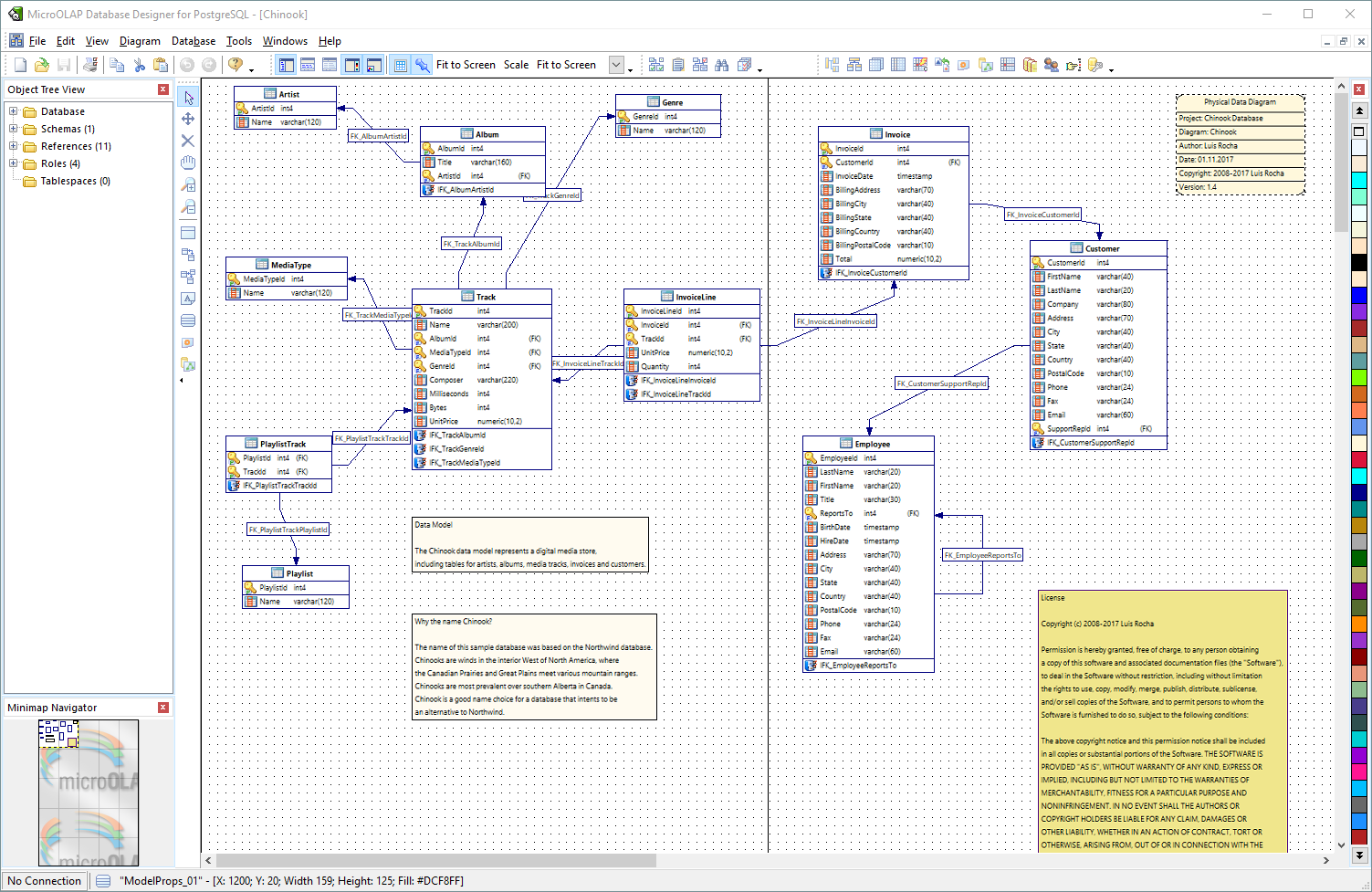Image resolution: width=1372 pixels, height=892 pixels.
Task: Toggle the Minimap Navigator panel button
Action: [x=373, y=65]
